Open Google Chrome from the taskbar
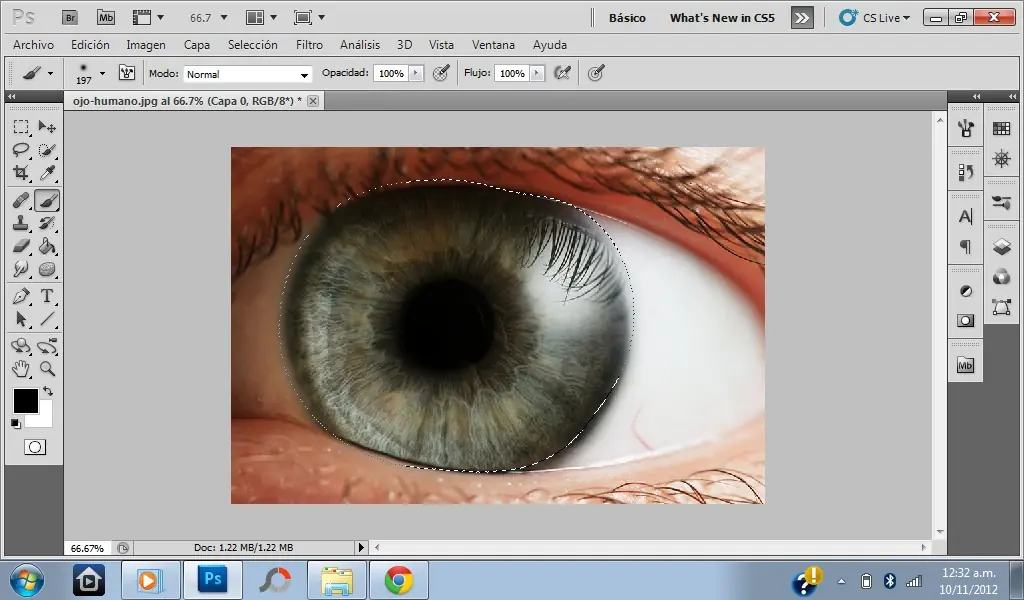 (x=399, y=580)
